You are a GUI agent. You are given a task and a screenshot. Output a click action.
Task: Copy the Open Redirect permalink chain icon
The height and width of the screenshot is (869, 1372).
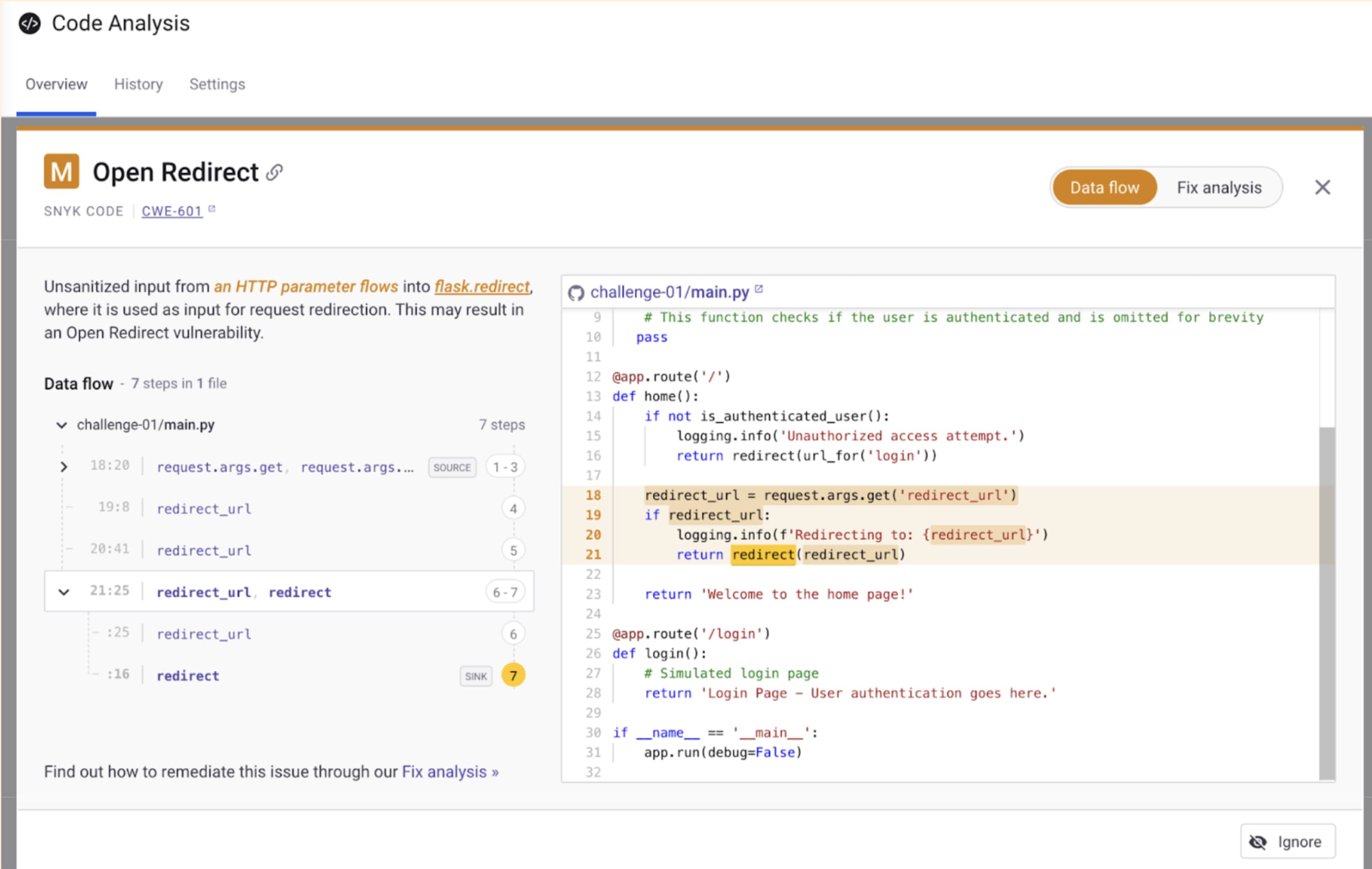(274, 173)
